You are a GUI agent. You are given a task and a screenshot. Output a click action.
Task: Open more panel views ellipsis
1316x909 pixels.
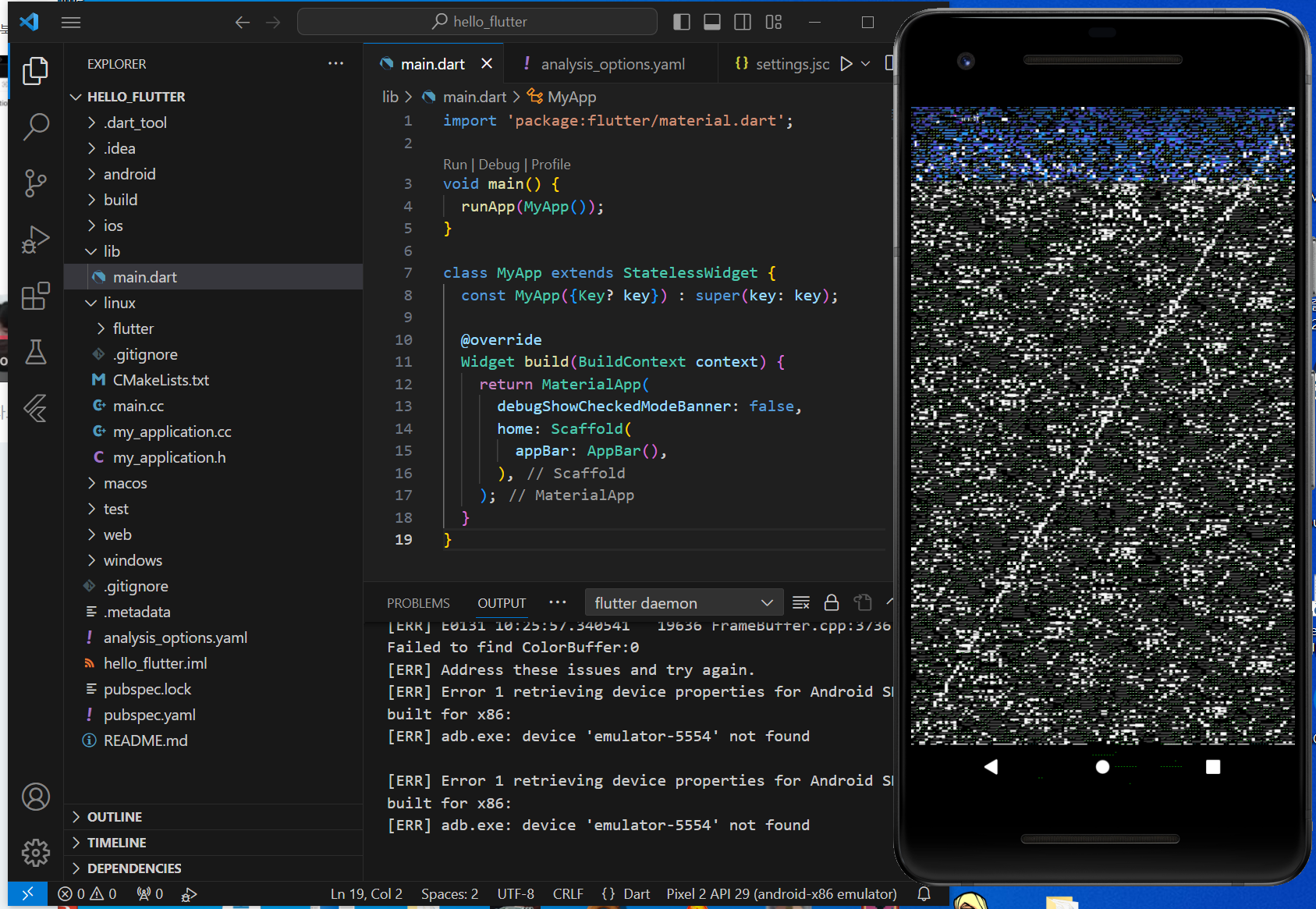pos(558,603)
